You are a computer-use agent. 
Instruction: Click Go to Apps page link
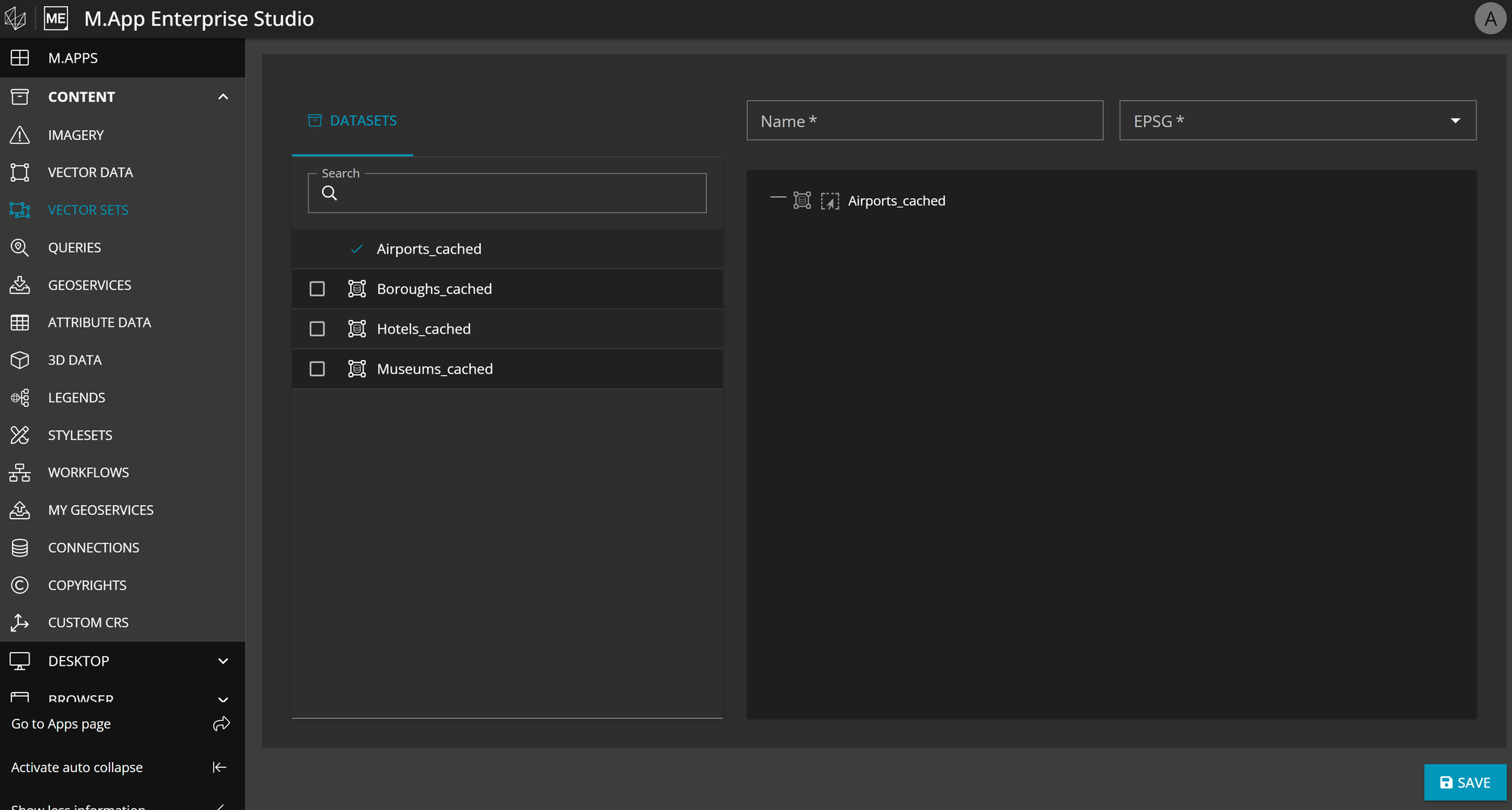(x=60, y=724)
